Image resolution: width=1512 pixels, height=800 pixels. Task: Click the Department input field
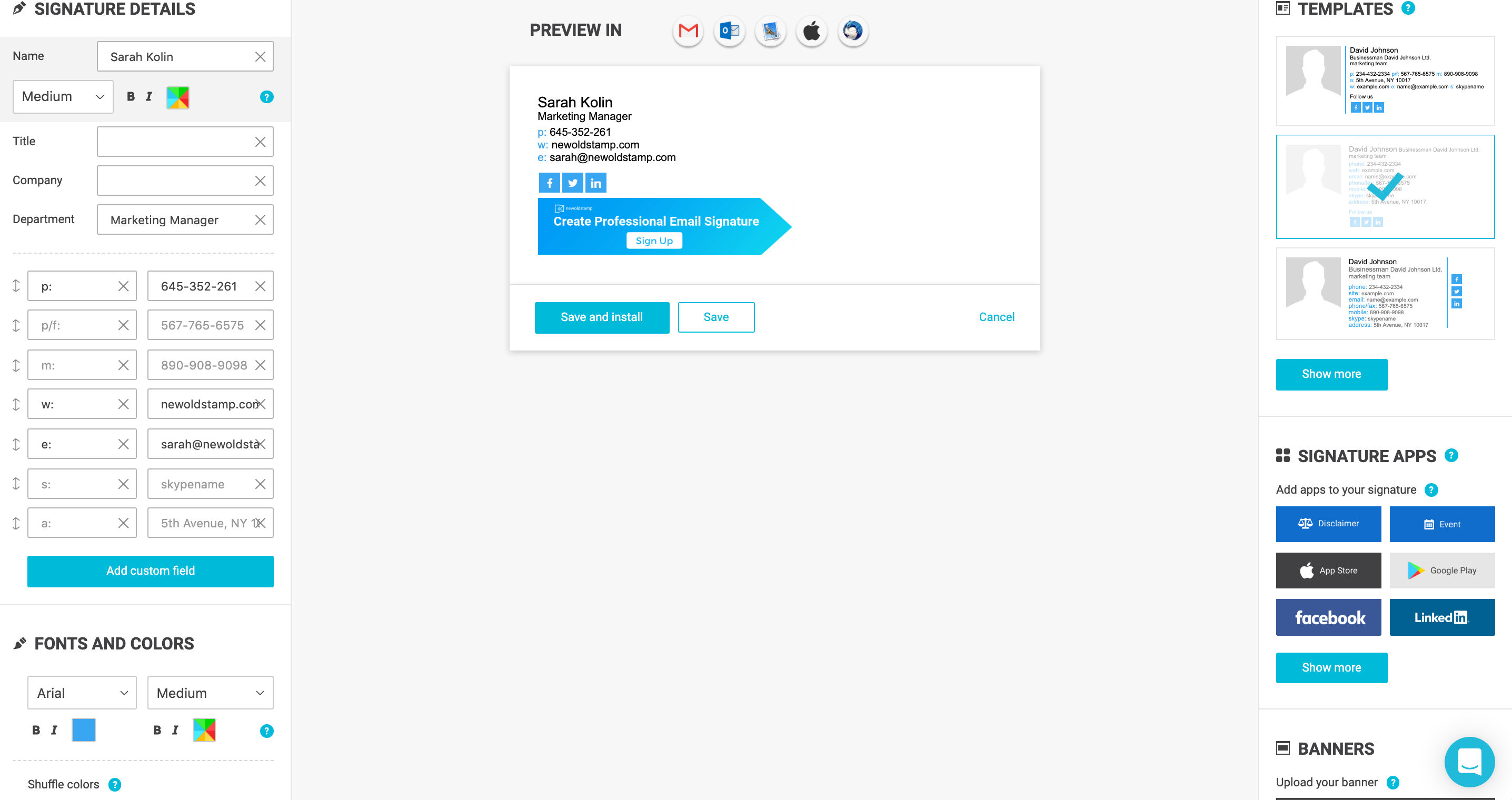186,219
